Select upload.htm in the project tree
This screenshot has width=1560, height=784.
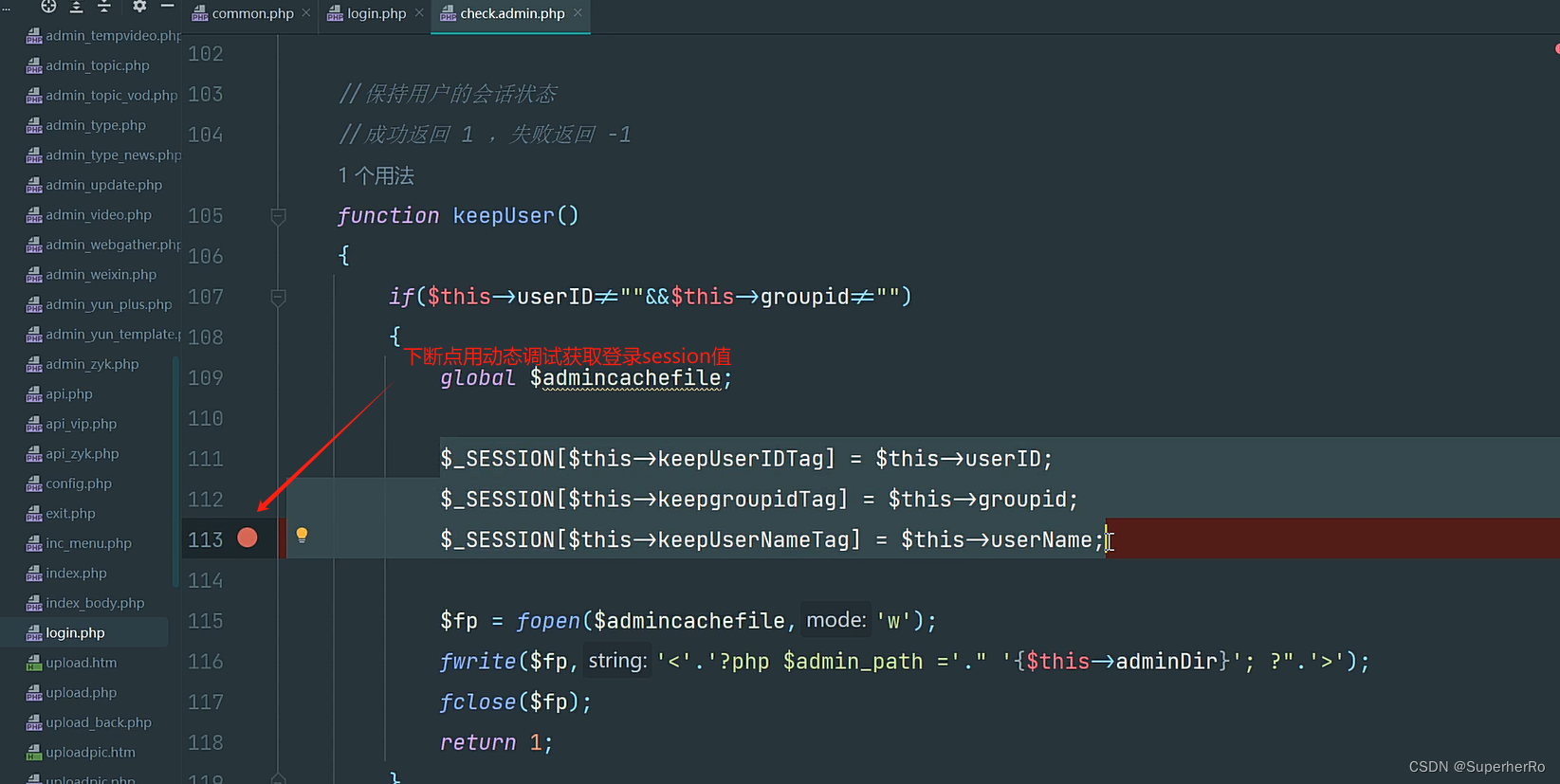tap(71, 663)
